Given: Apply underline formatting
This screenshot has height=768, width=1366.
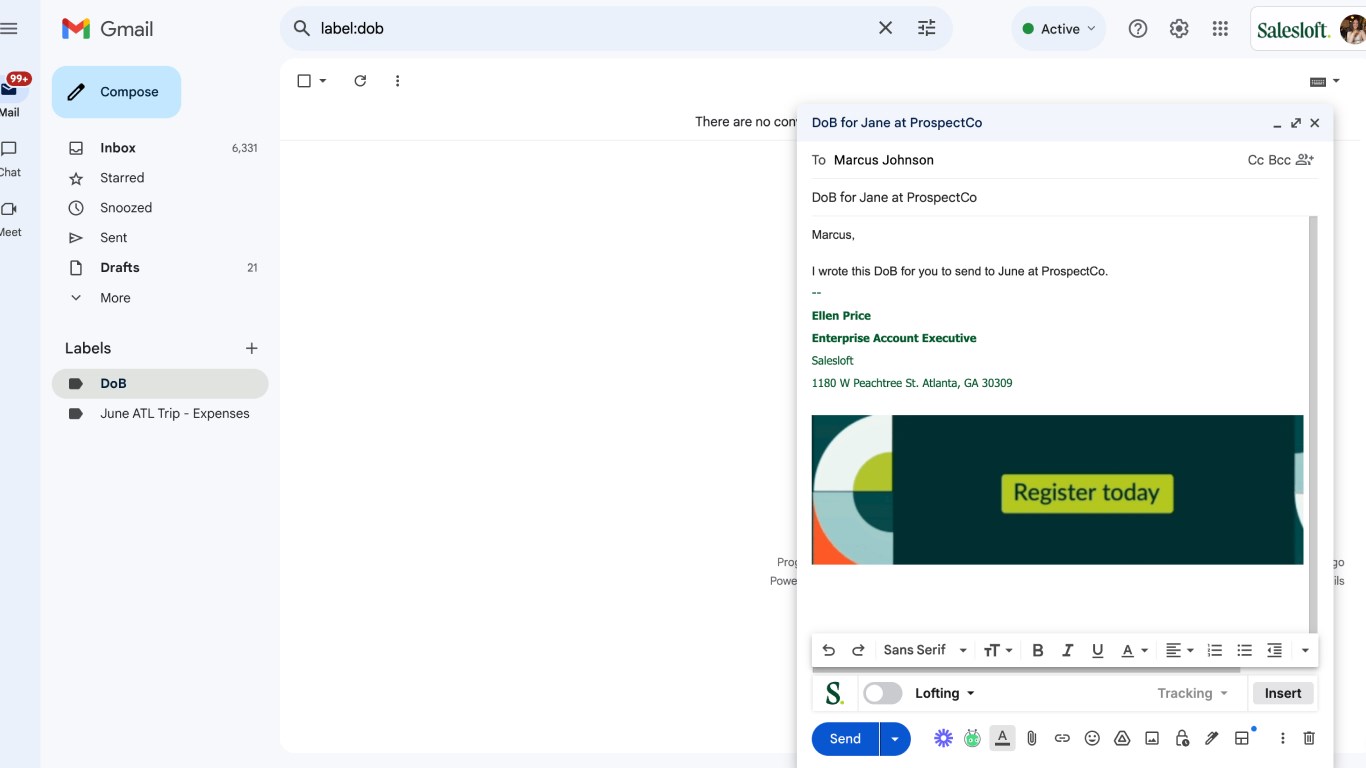Looking at the screenshot, I should pos(1097,650).
